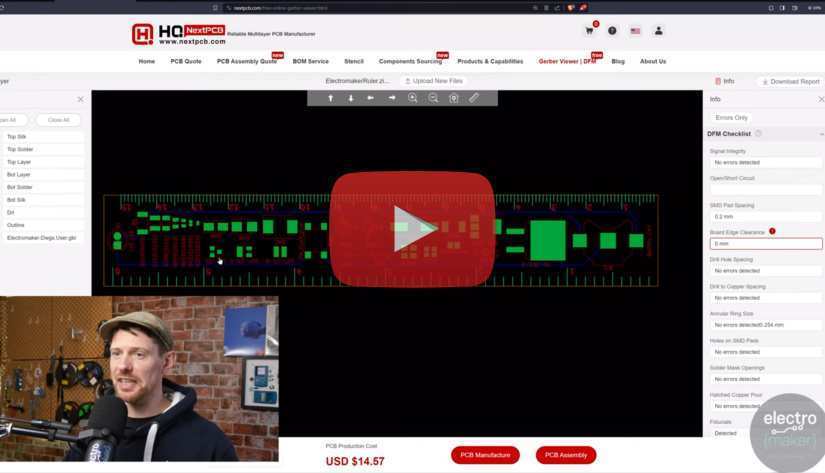Click the Close All layers button

pos(58,120)
